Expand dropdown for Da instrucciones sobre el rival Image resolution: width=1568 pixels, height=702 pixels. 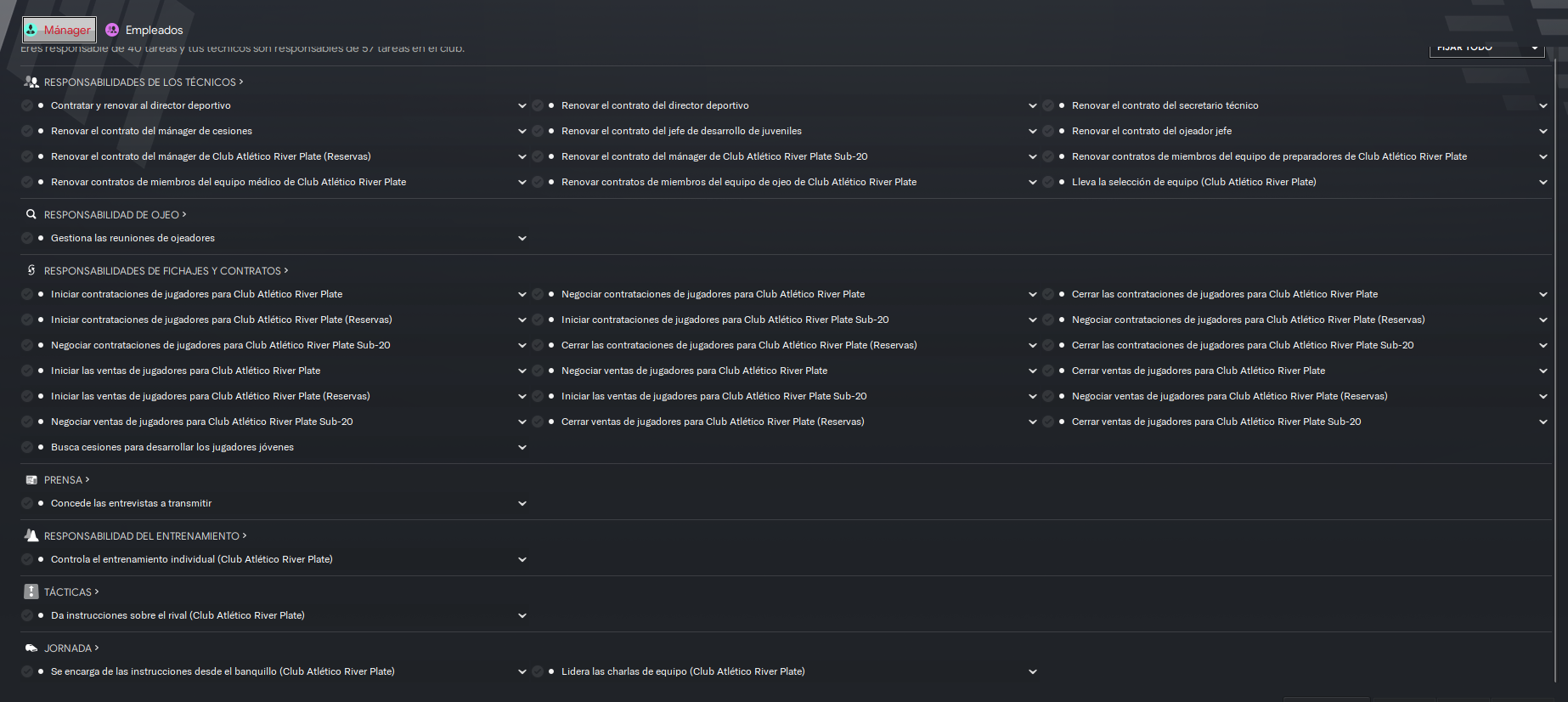pos(522,615)
